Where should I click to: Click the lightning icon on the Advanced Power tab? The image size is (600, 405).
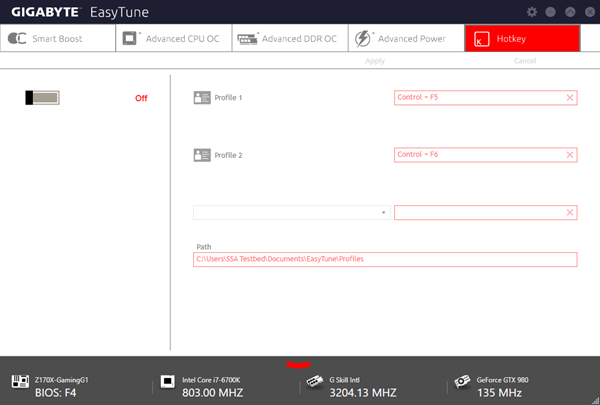point(362,39)
